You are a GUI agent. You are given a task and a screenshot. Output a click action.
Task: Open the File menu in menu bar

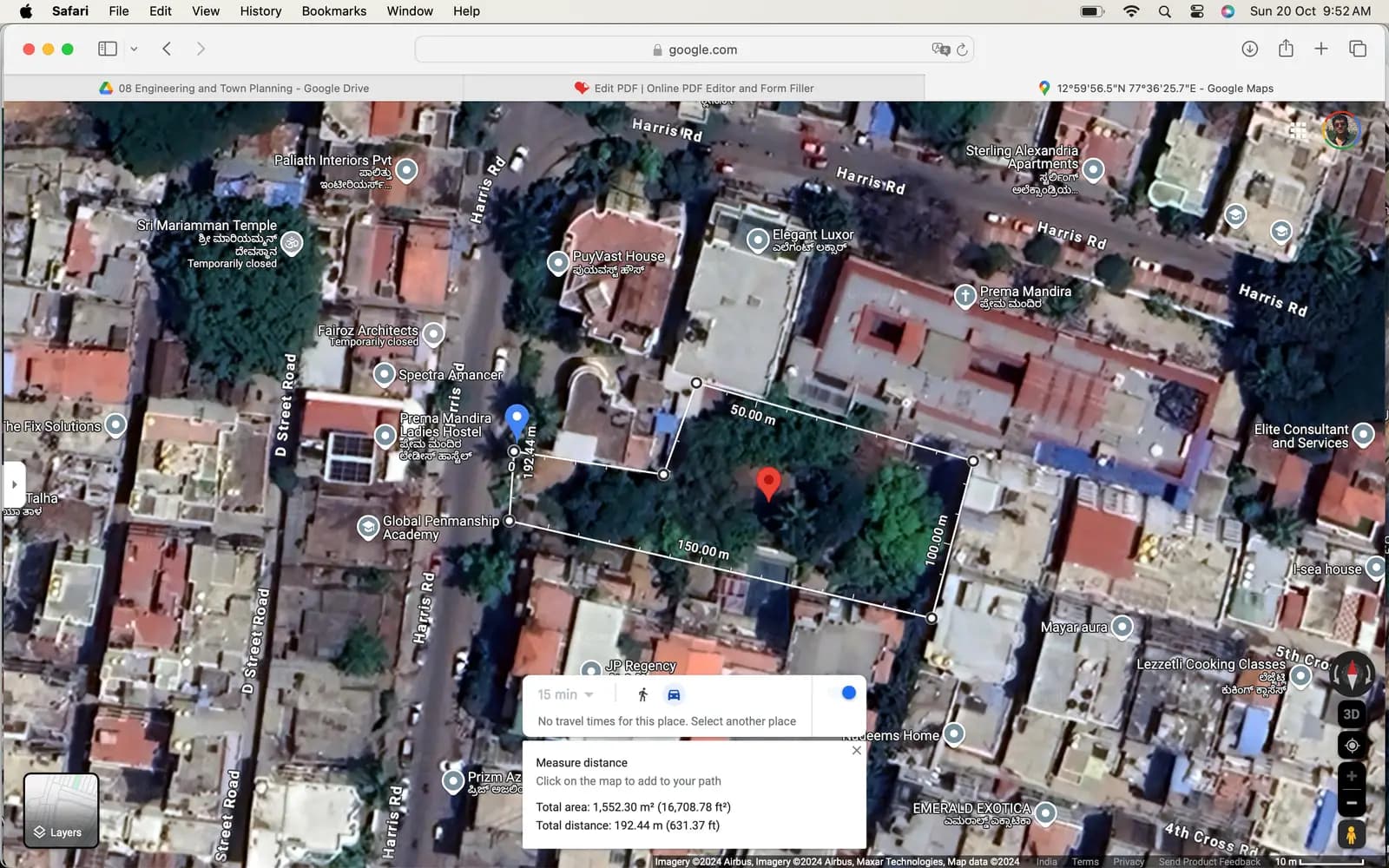pos(119,11)
